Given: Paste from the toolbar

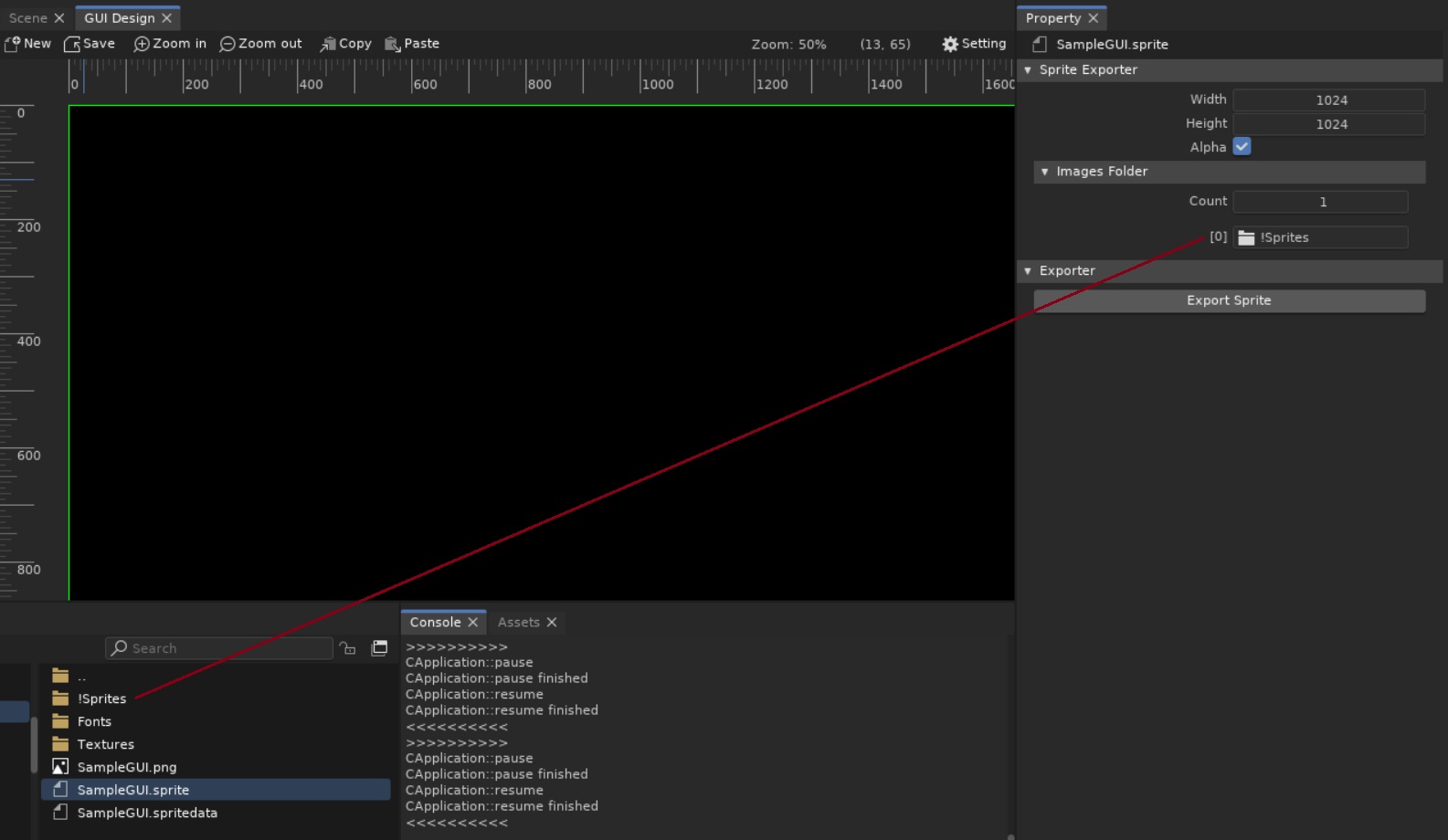Looking at the screenshot, I should 412,44.
